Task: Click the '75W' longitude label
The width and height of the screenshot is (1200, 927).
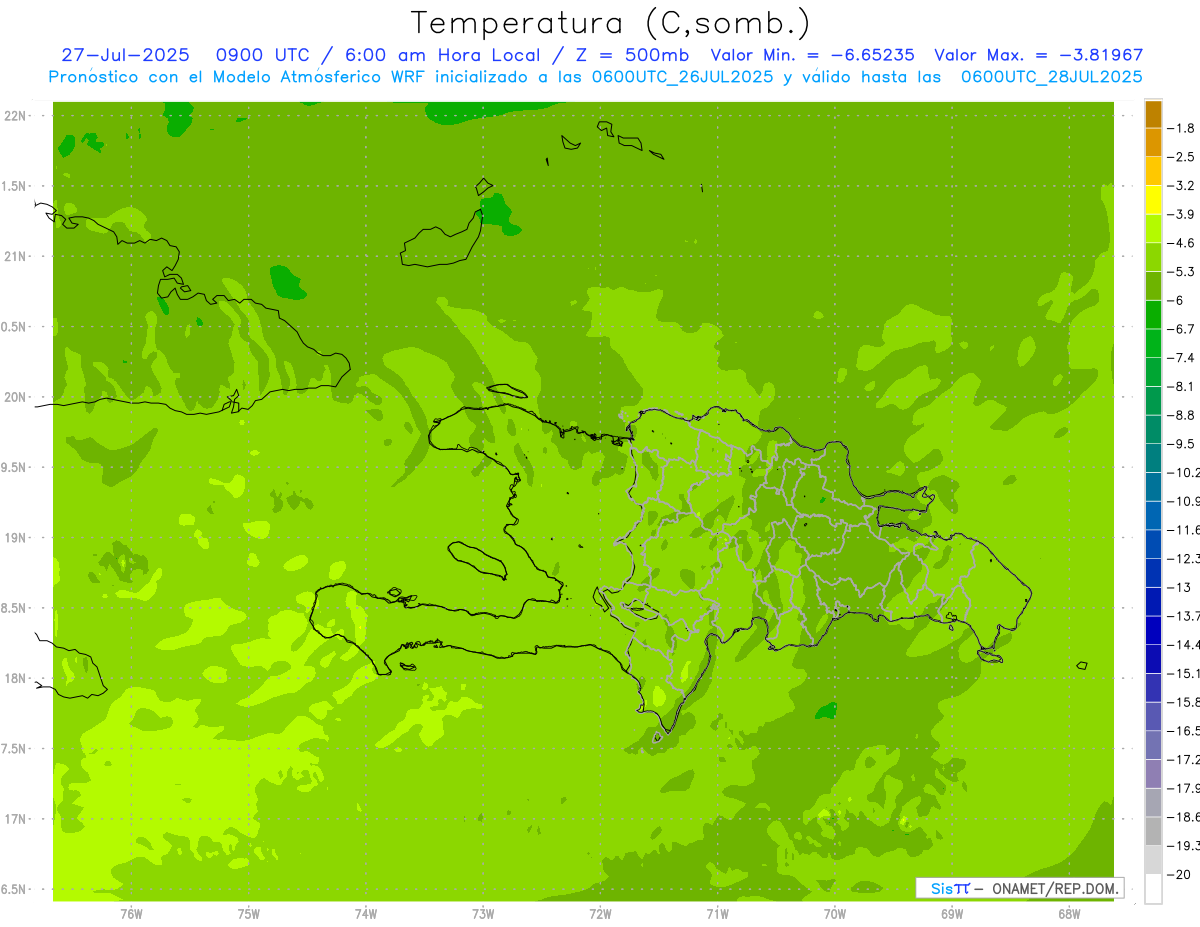Action: (x=249, y=914)
